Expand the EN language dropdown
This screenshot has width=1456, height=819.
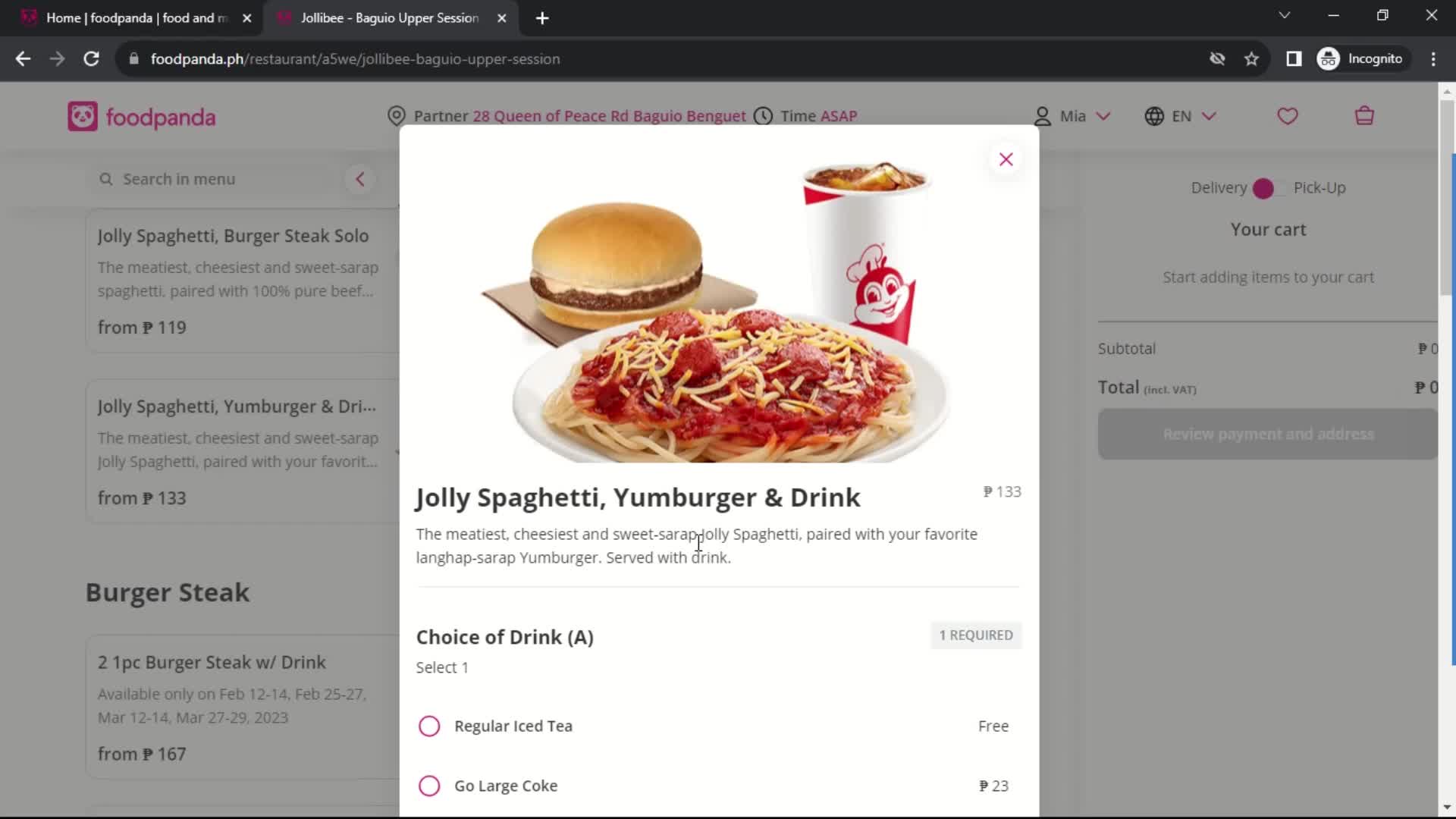1183,116
